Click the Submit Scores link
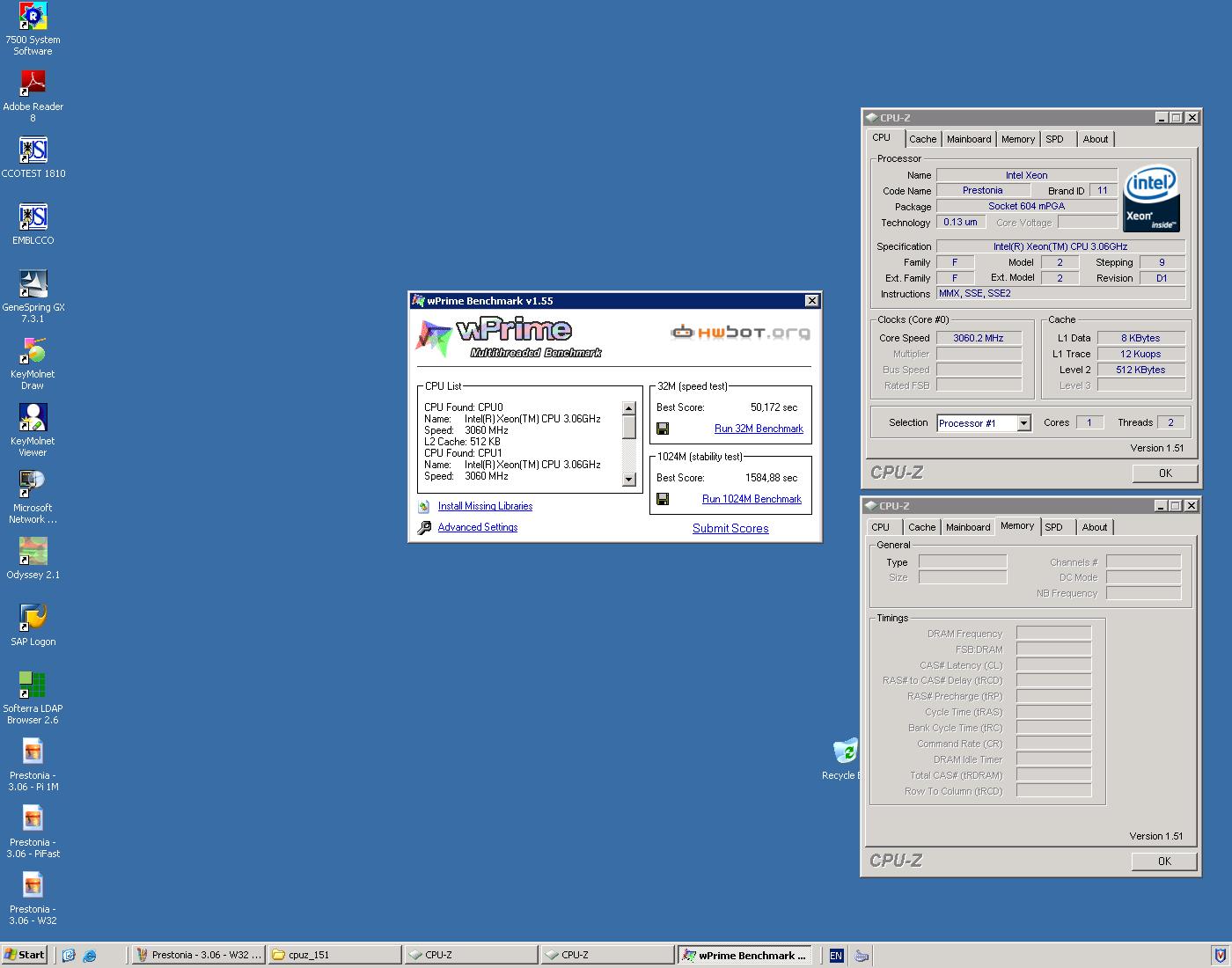1232x968 pixels. 730,528
